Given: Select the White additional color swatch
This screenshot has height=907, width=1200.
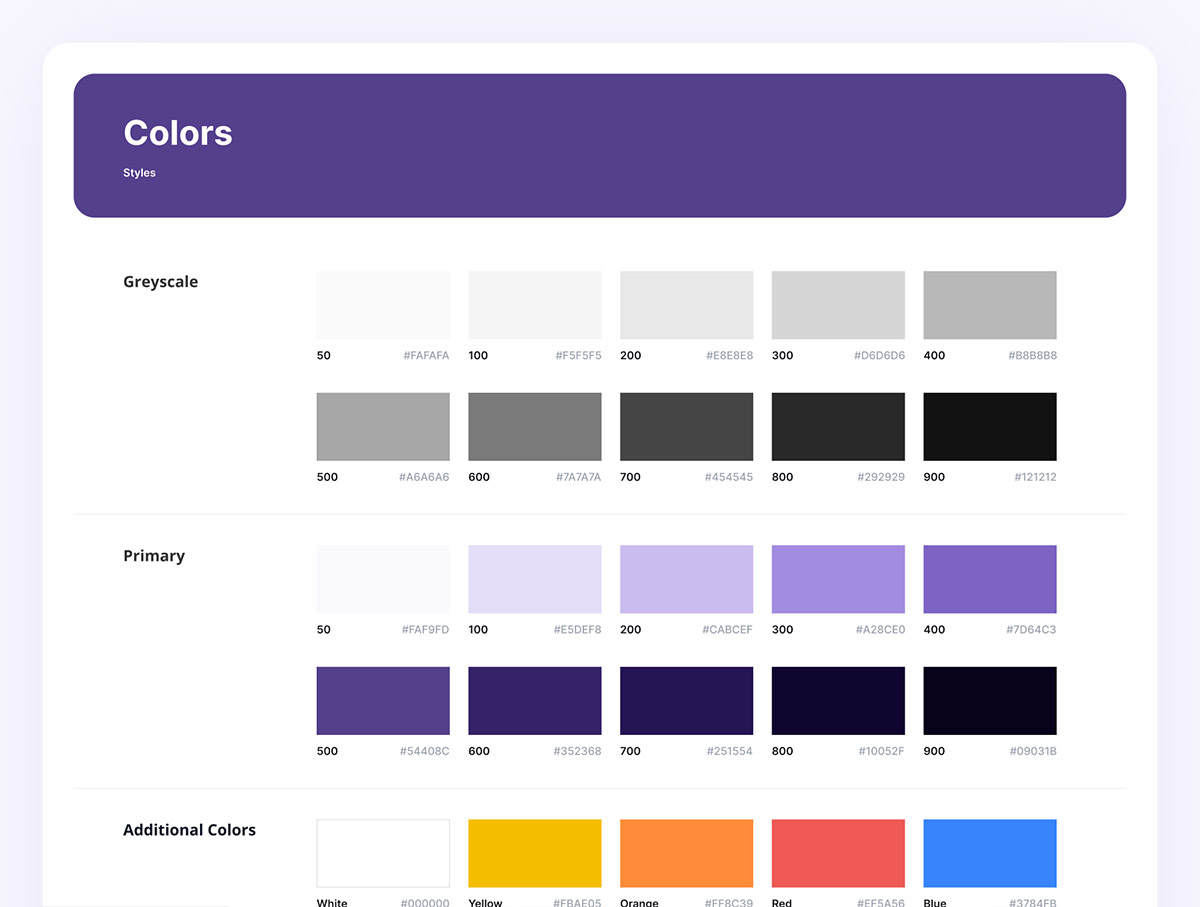Looking at the screenshot, I should [383, 853].
